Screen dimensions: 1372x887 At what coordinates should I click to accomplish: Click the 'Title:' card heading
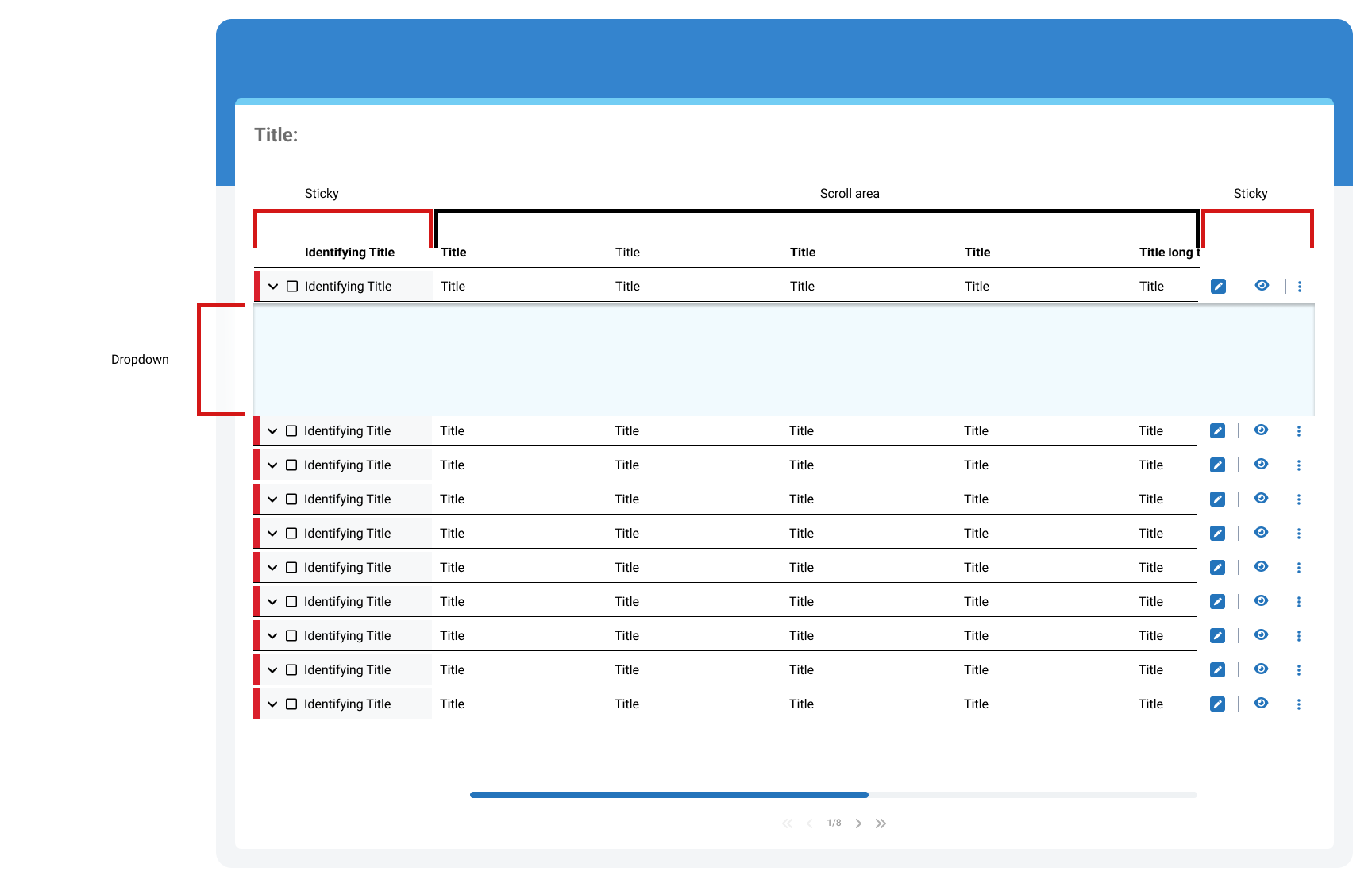276,135
